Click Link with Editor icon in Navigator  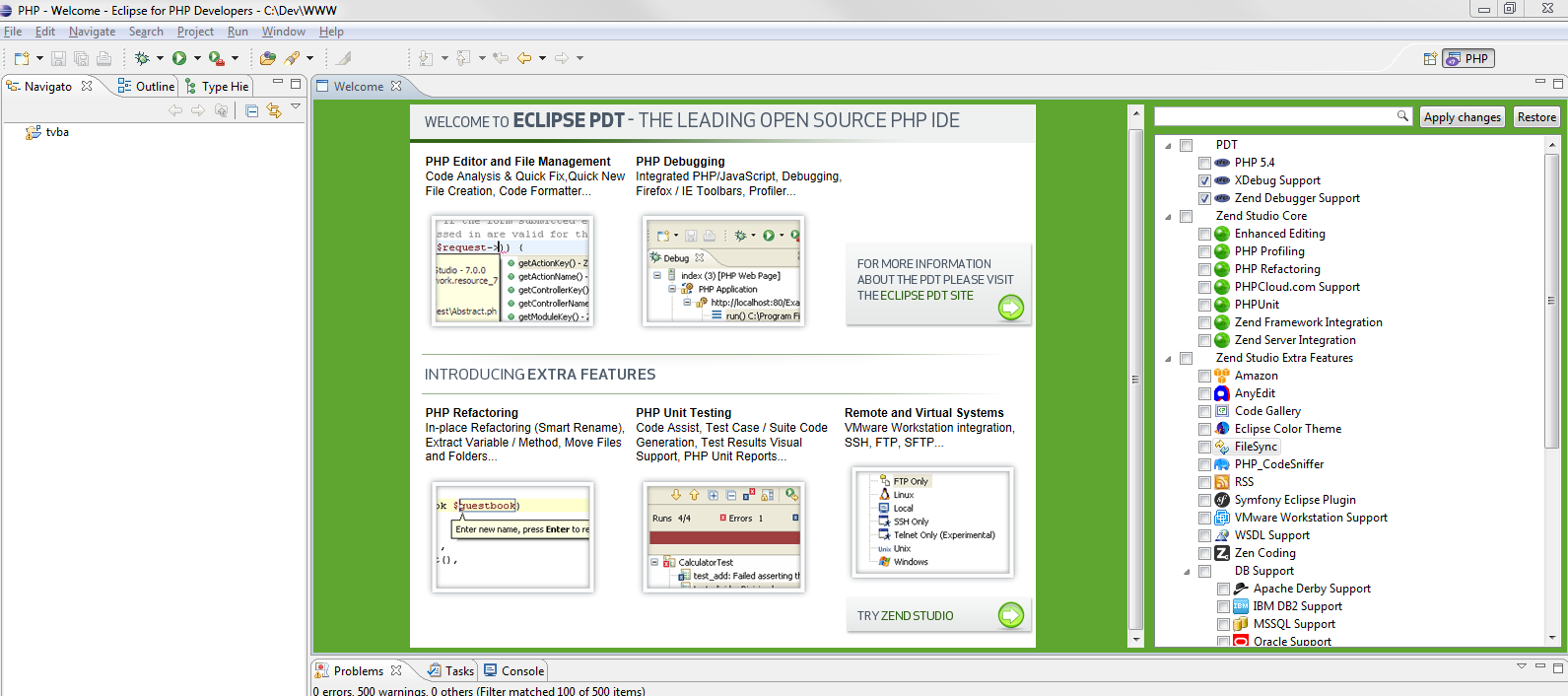pyautogui.click(x=274, y=111)
